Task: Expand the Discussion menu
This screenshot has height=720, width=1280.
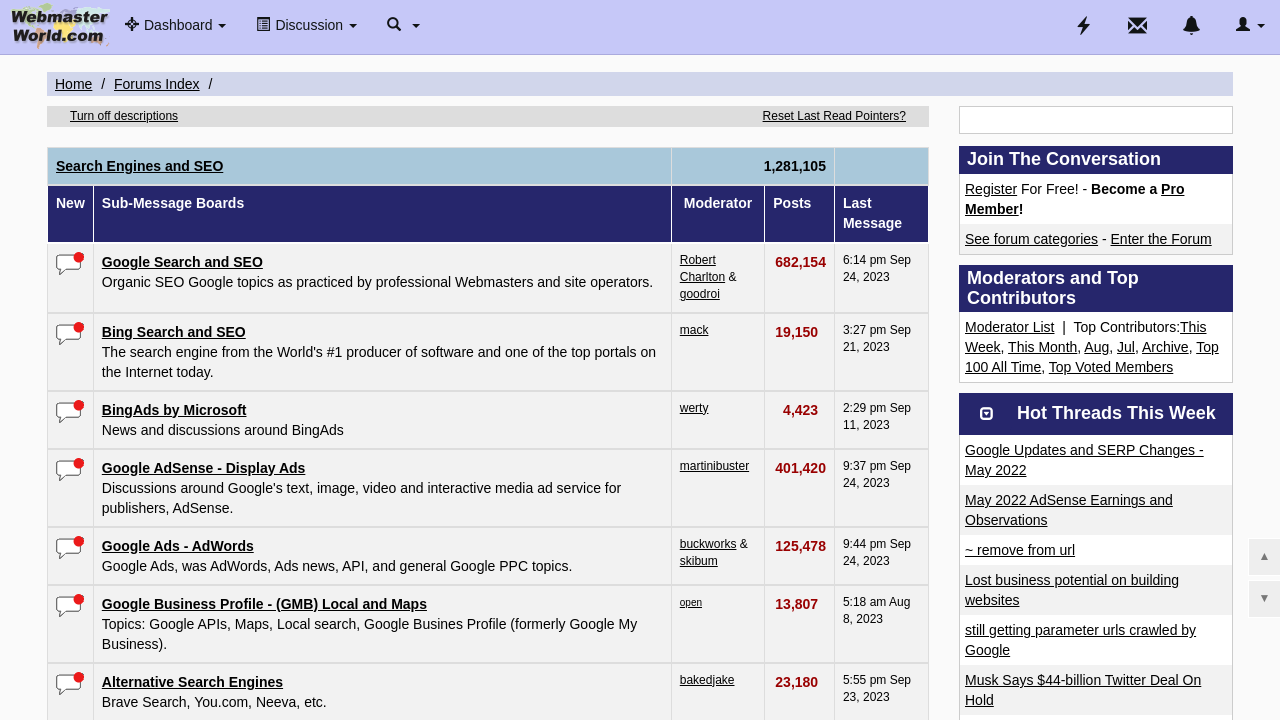Action: point(306,25)
